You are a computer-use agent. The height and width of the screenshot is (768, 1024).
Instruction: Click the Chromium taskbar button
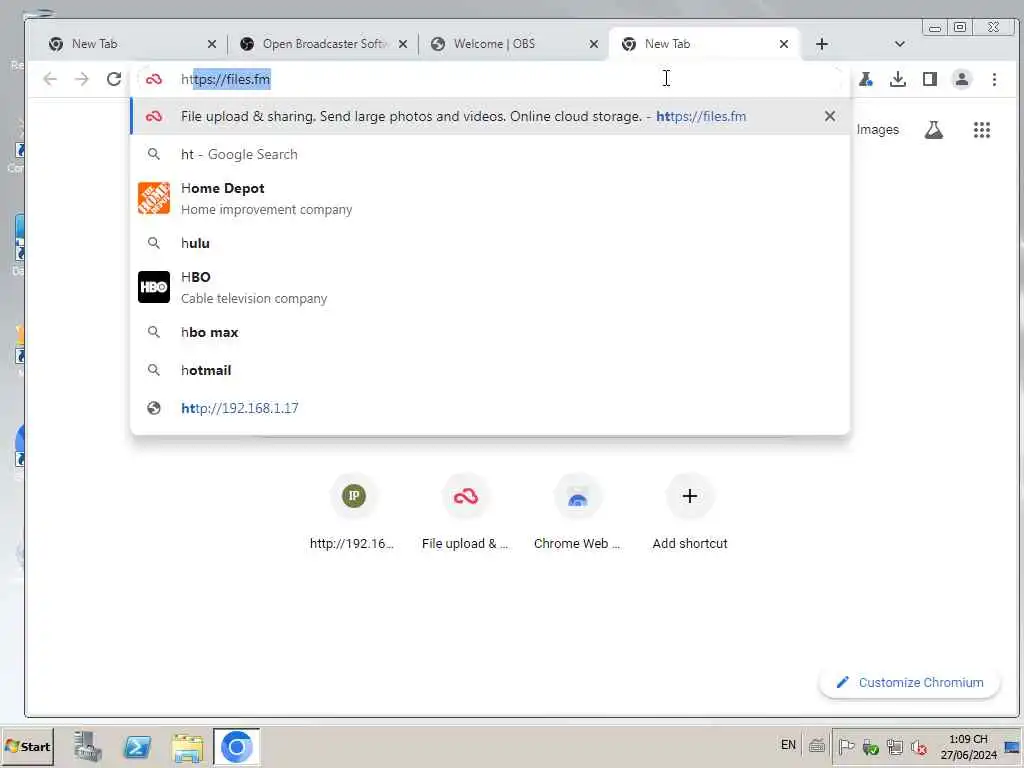coord(236,746)
